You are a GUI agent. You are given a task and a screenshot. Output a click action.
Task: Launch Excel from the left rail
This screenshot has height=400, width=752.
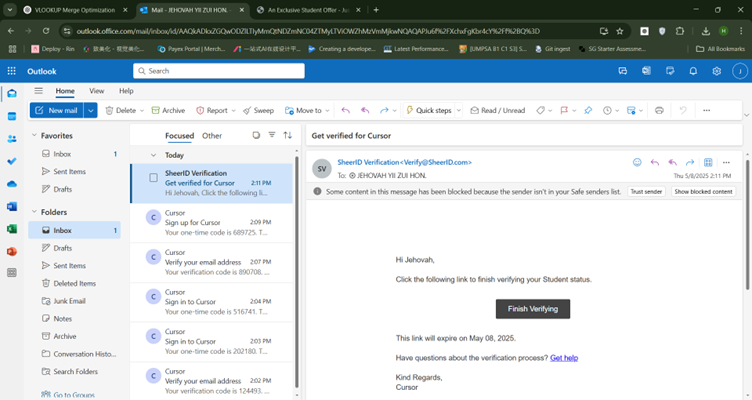point(12,229)
